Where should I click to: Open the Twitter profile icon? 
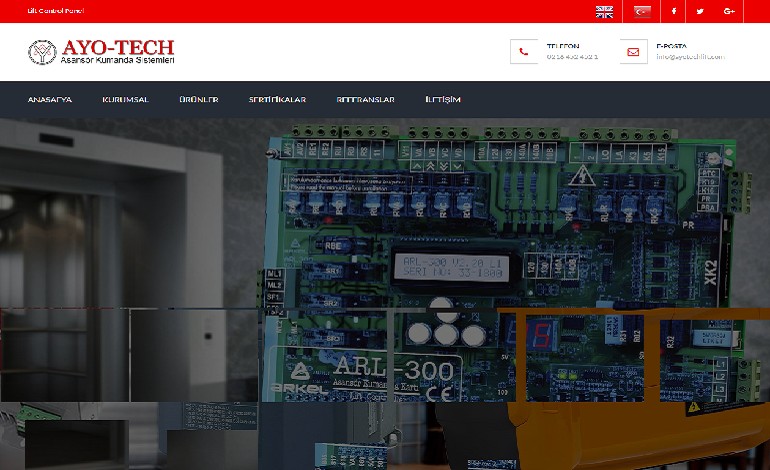click(x=700, y=11)
